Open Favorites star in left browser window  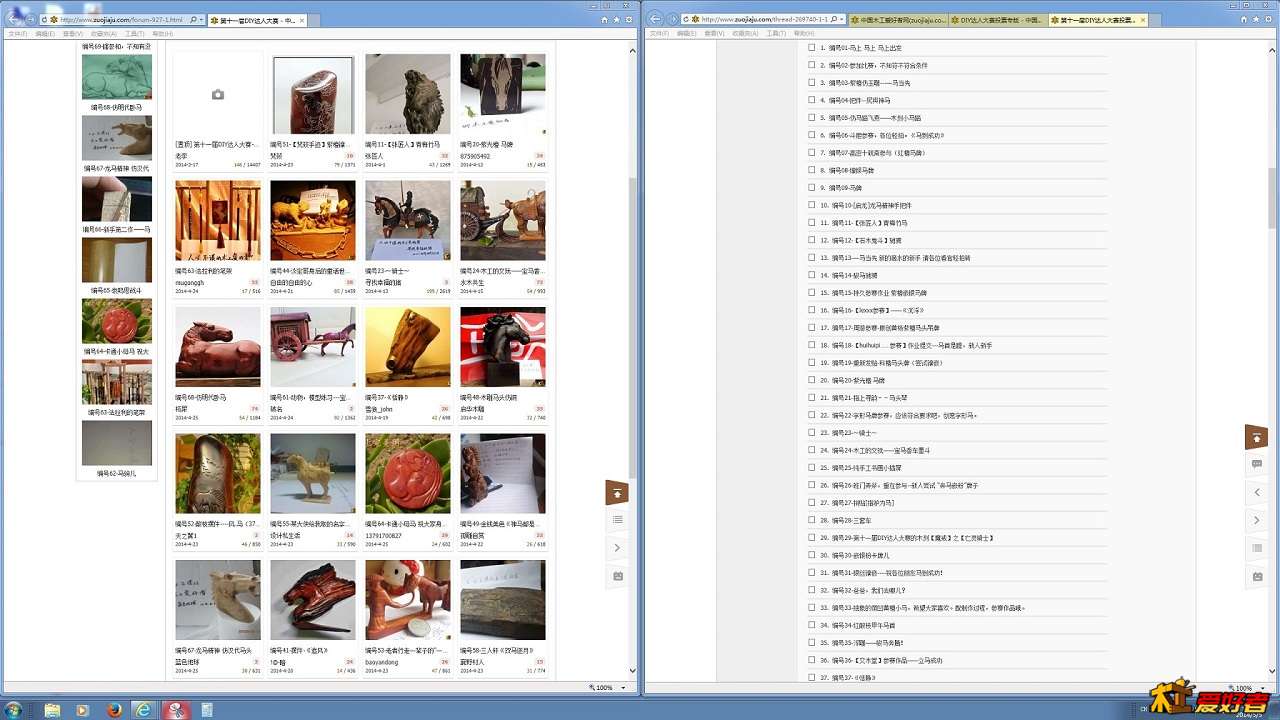click(x=616, y=19)
